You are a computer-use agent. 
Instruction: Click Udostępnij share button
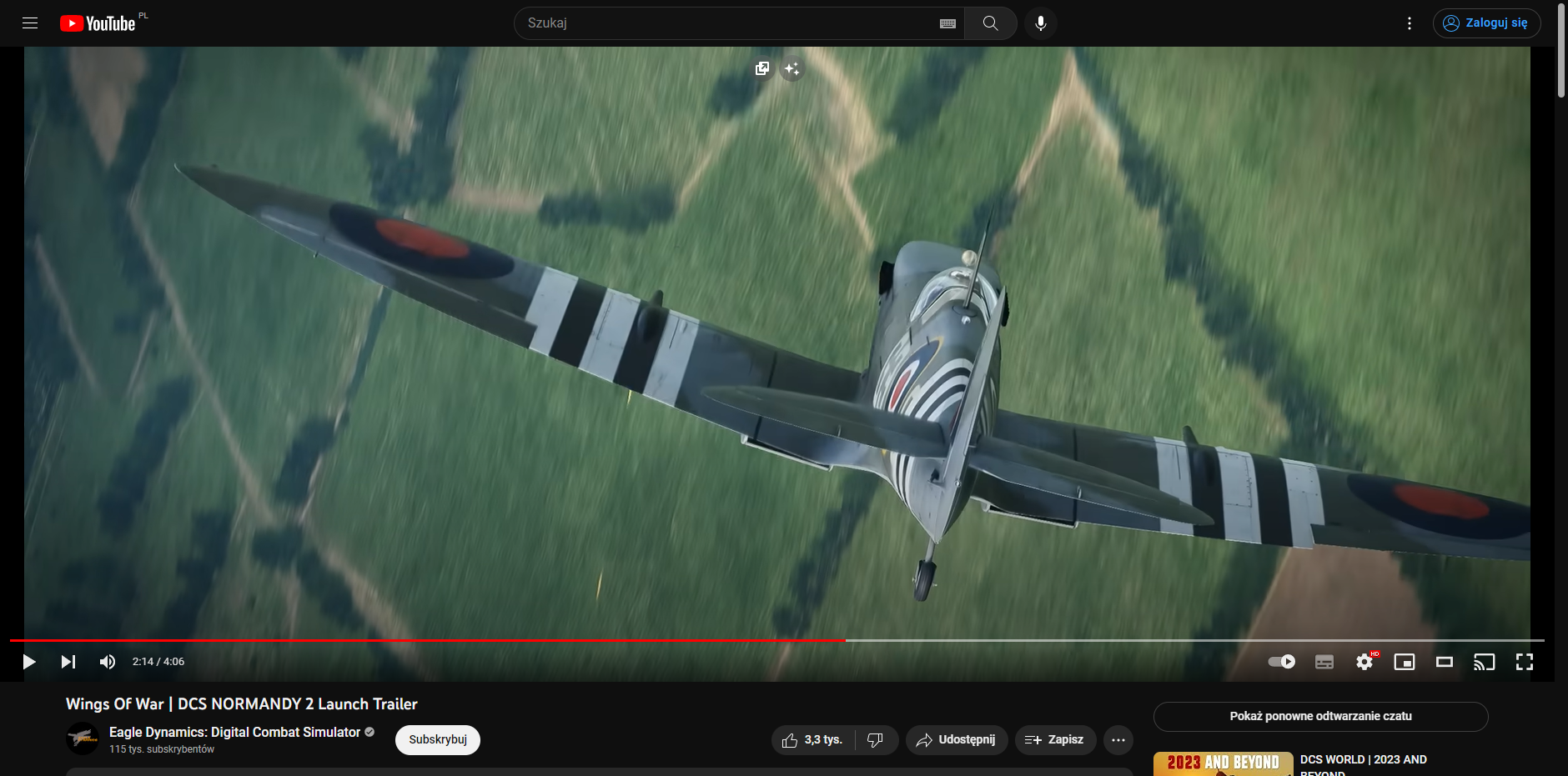click(957, 740)
